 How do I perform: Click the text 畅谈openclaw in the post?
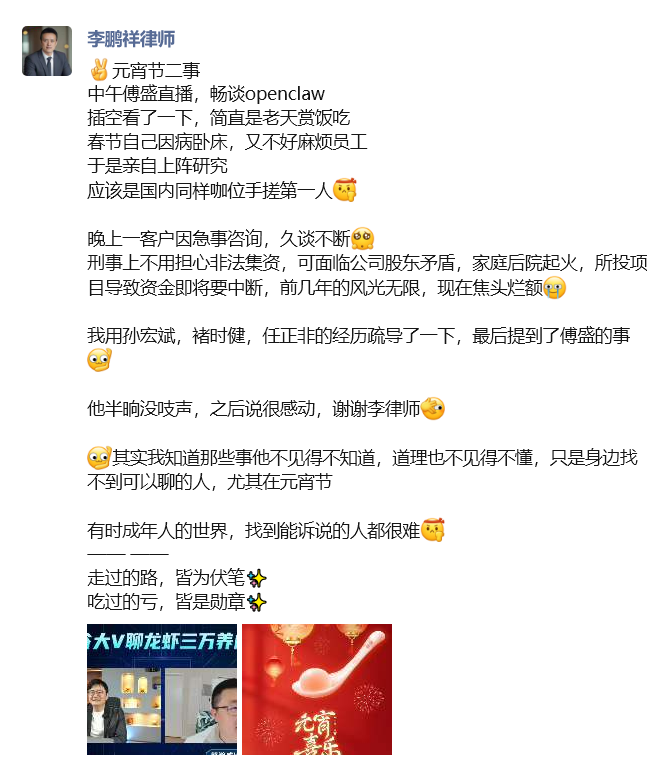coord(267,94)
